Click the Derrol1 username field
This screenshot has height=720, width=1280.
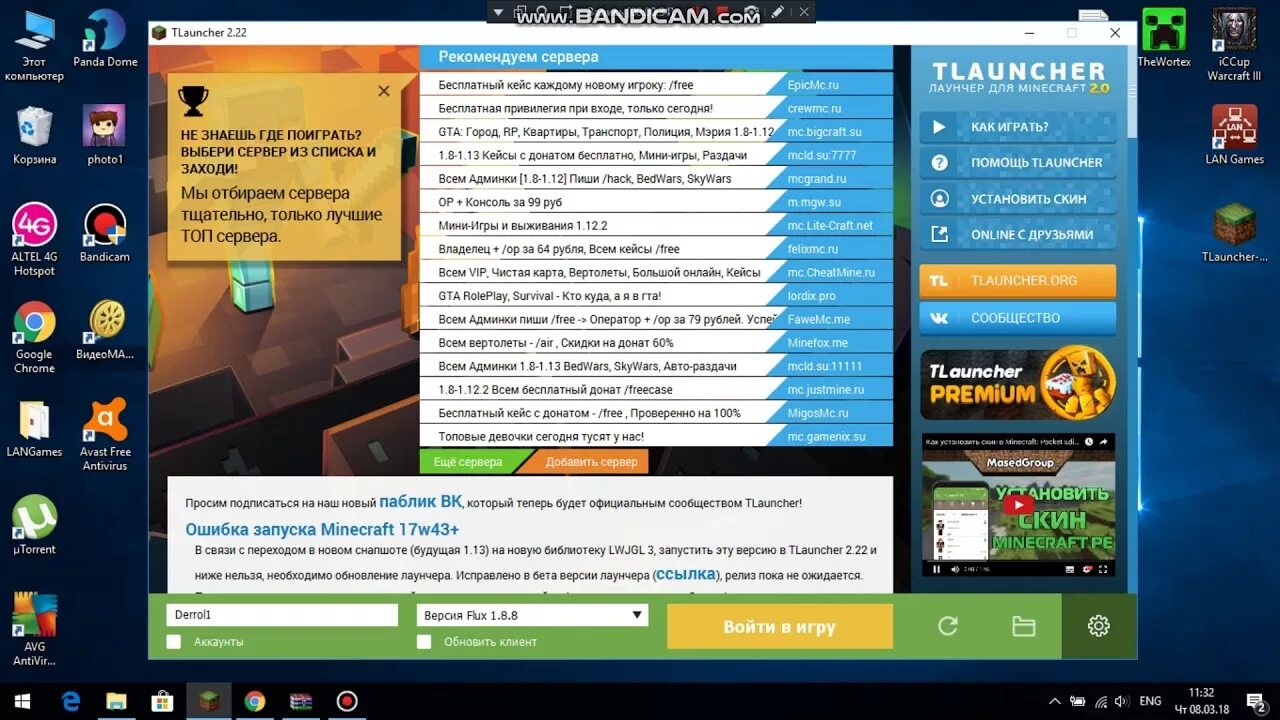[282, 615]
